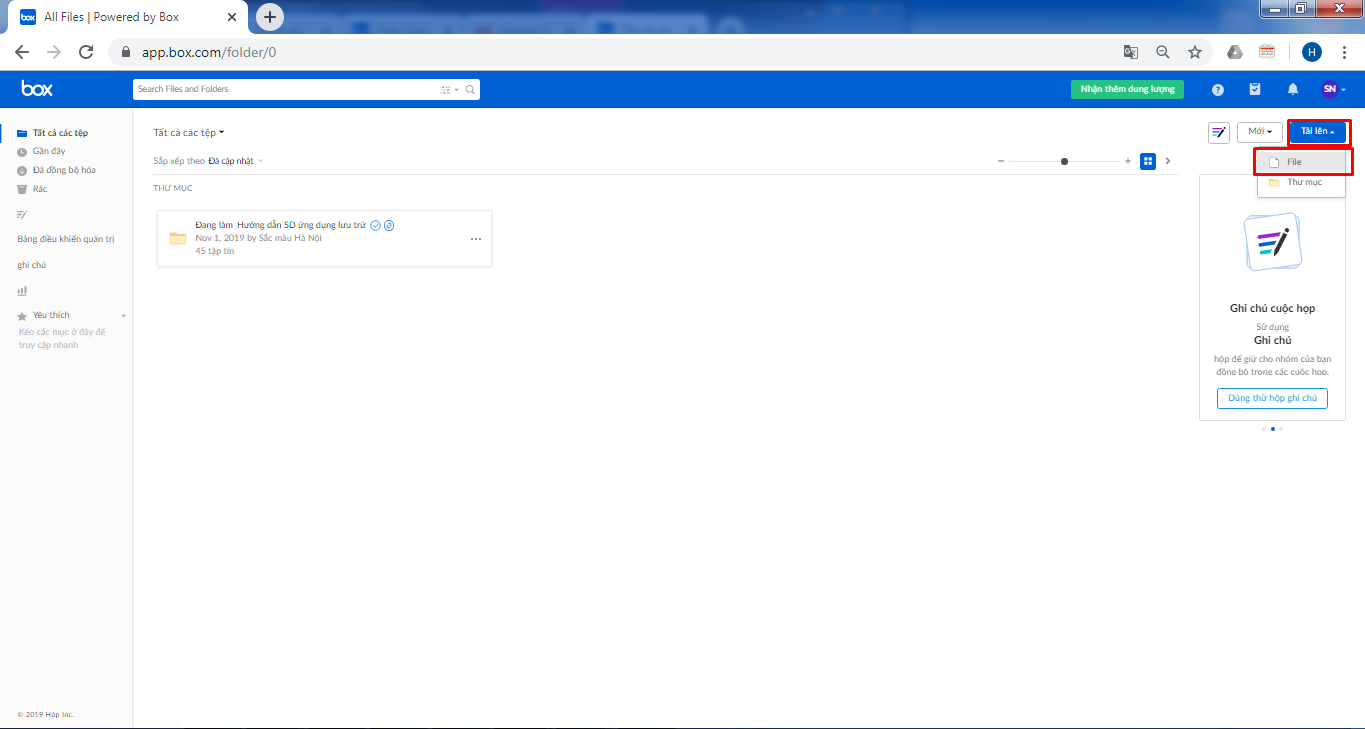Screen dimensions: 1365x729
Task: Click the Box Notes pen icon button
Action: 1219,132
